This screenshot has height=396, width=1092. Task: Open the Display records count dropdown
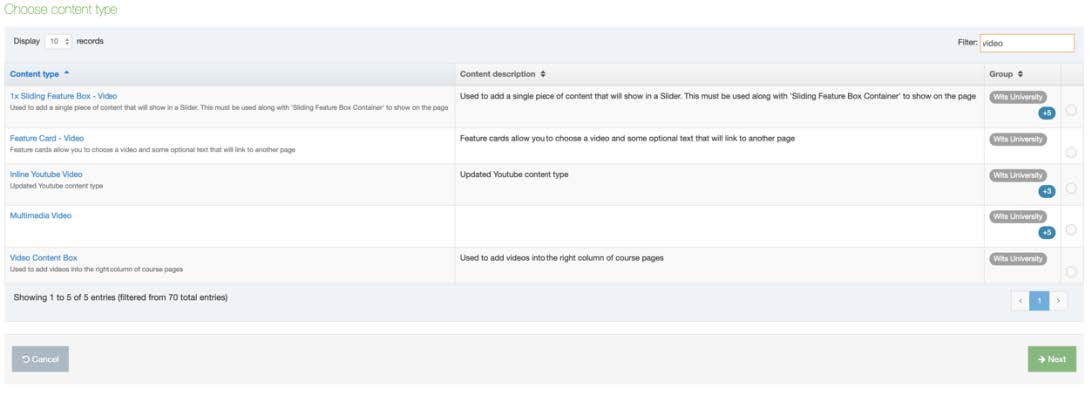tap(58, 42)
